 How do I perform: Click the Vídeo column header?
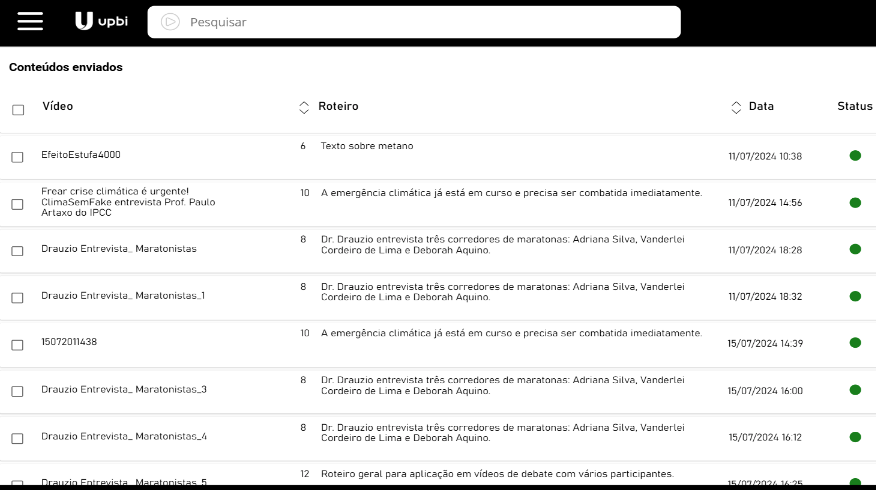58,106
